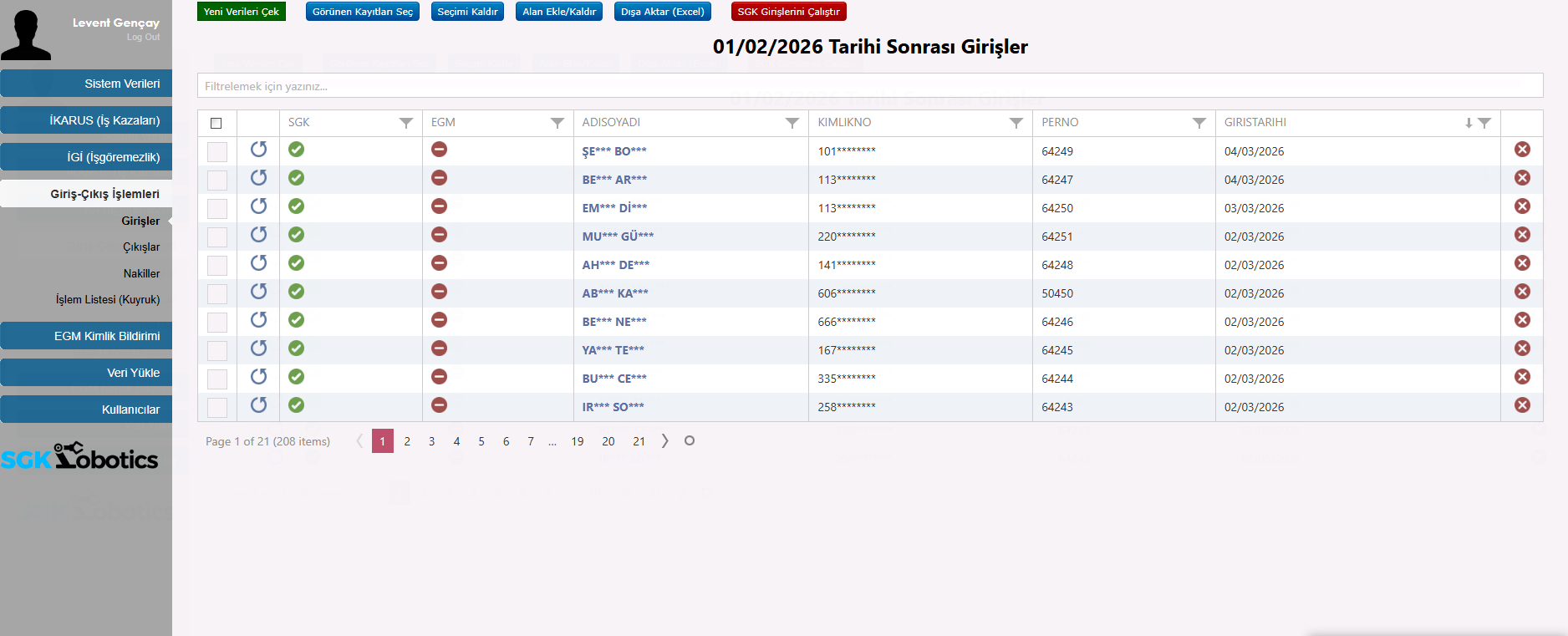Click Dışa Aktar (Excel) button
This screenshot has height=636, width=1568.
point(663,12)
